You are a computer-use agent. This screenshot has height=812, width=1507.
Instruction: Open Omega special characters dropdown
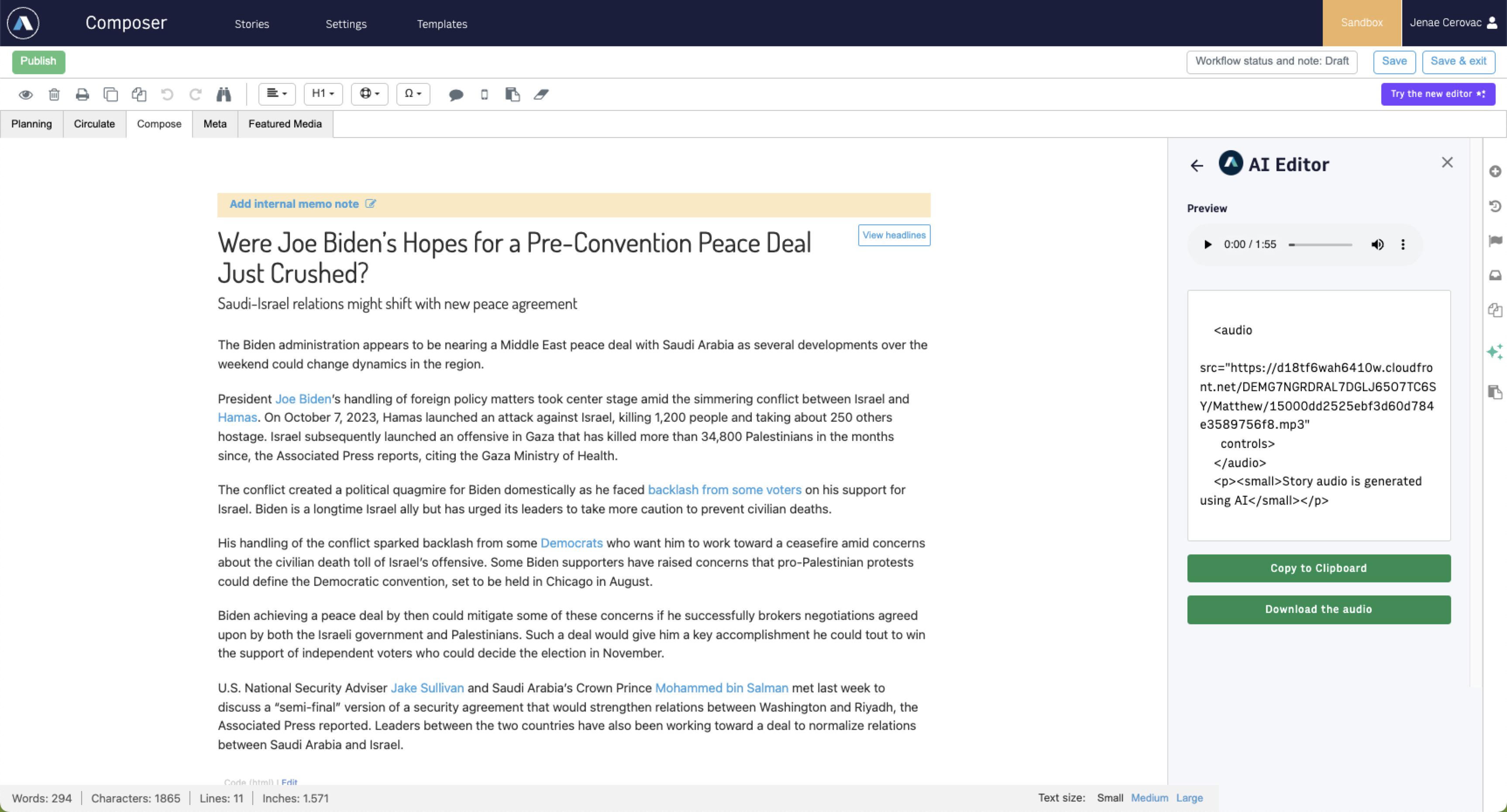[x=413, y=94]
